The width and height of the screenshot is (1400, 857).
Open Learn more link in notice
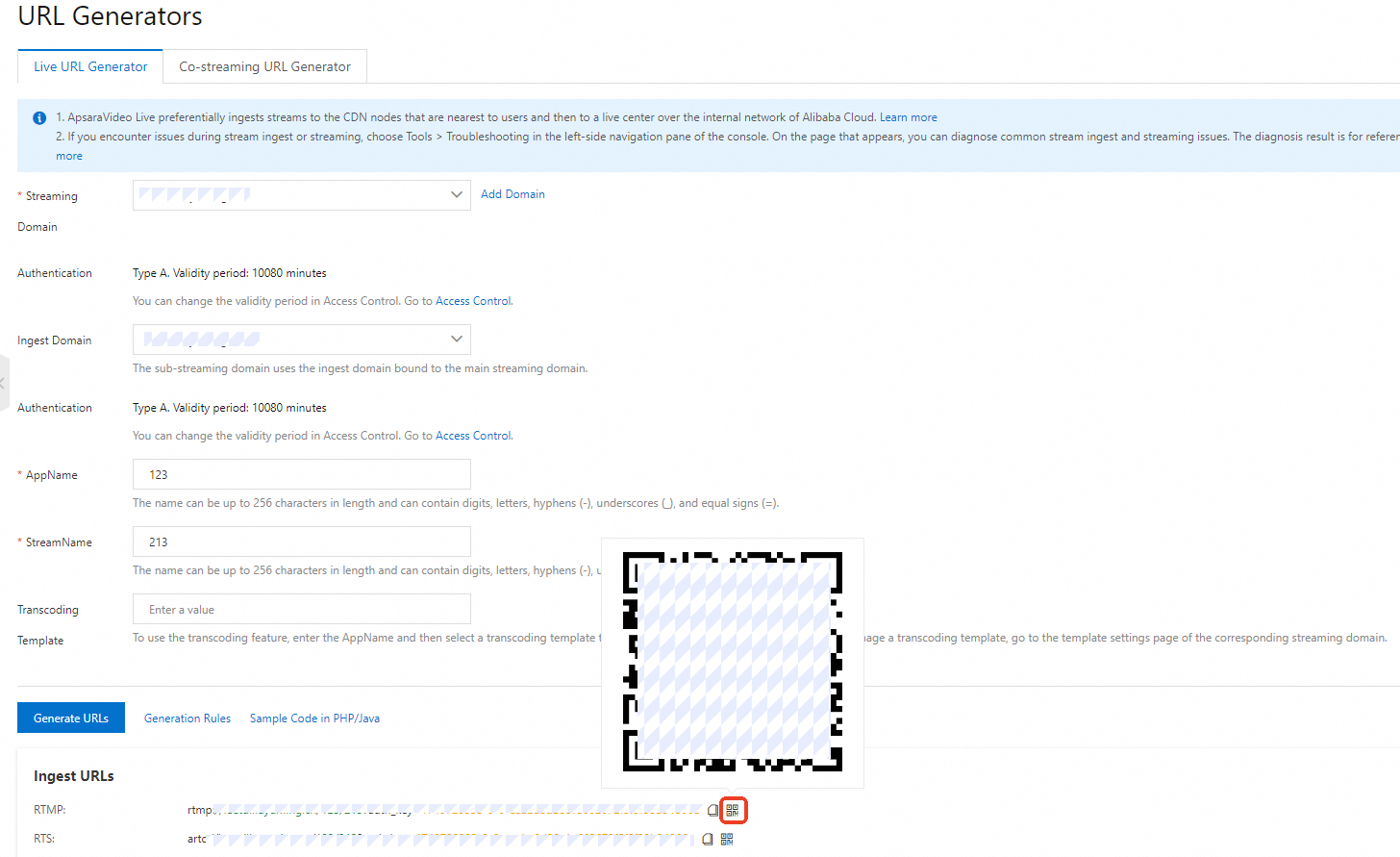pos(908,117)
